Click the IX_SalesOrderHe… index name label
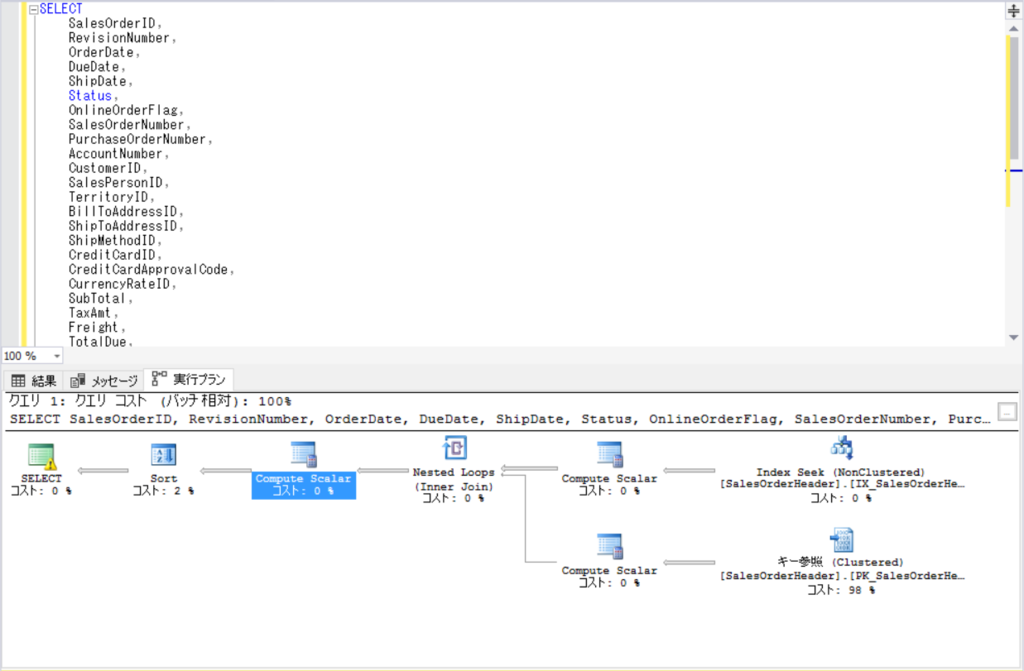1024x671 pixels. tap(842, 484)
